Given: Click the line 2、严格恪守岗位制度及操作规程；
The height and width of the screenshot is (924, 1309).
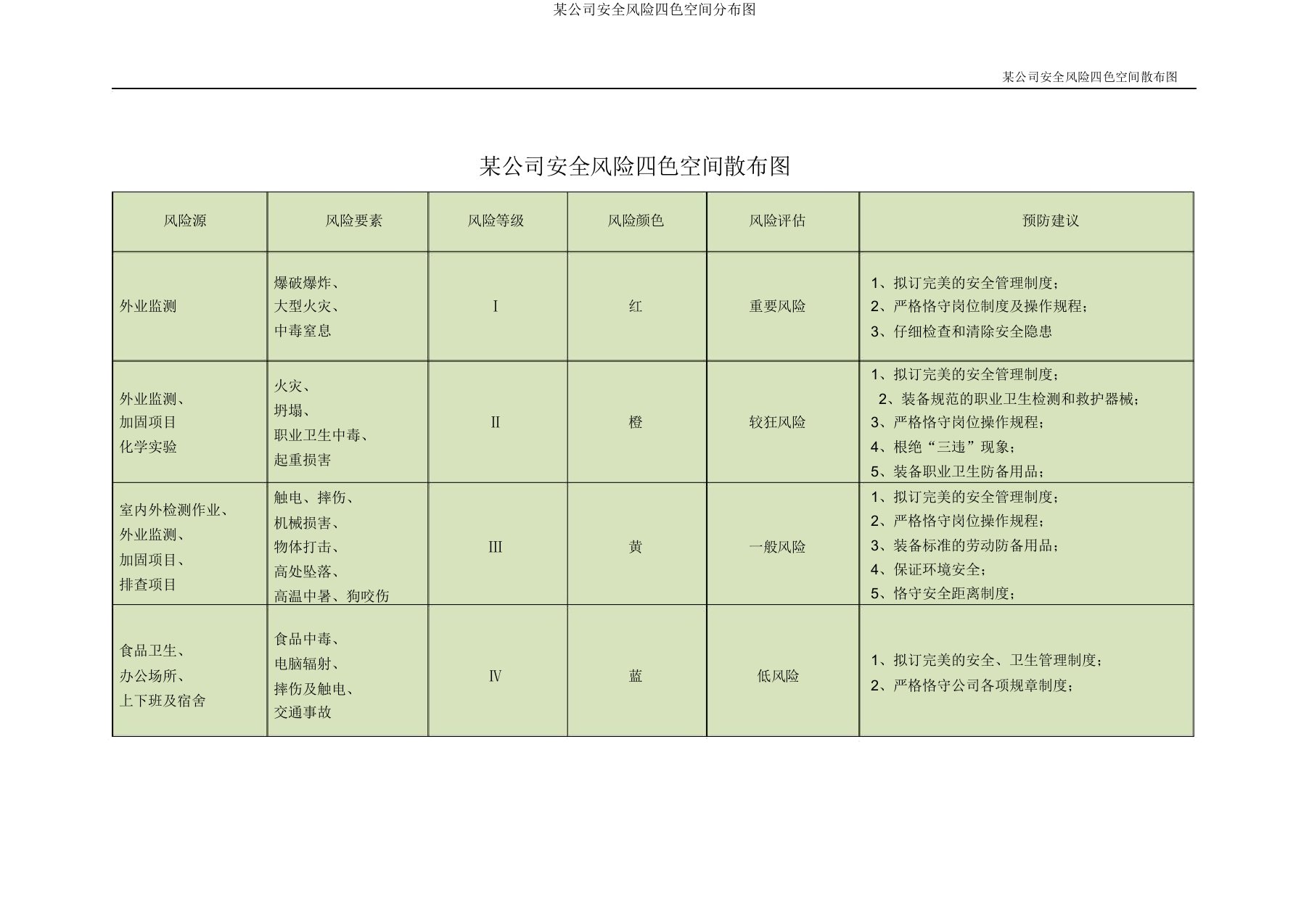Looking at the screenshot, I should click(980, 306).
